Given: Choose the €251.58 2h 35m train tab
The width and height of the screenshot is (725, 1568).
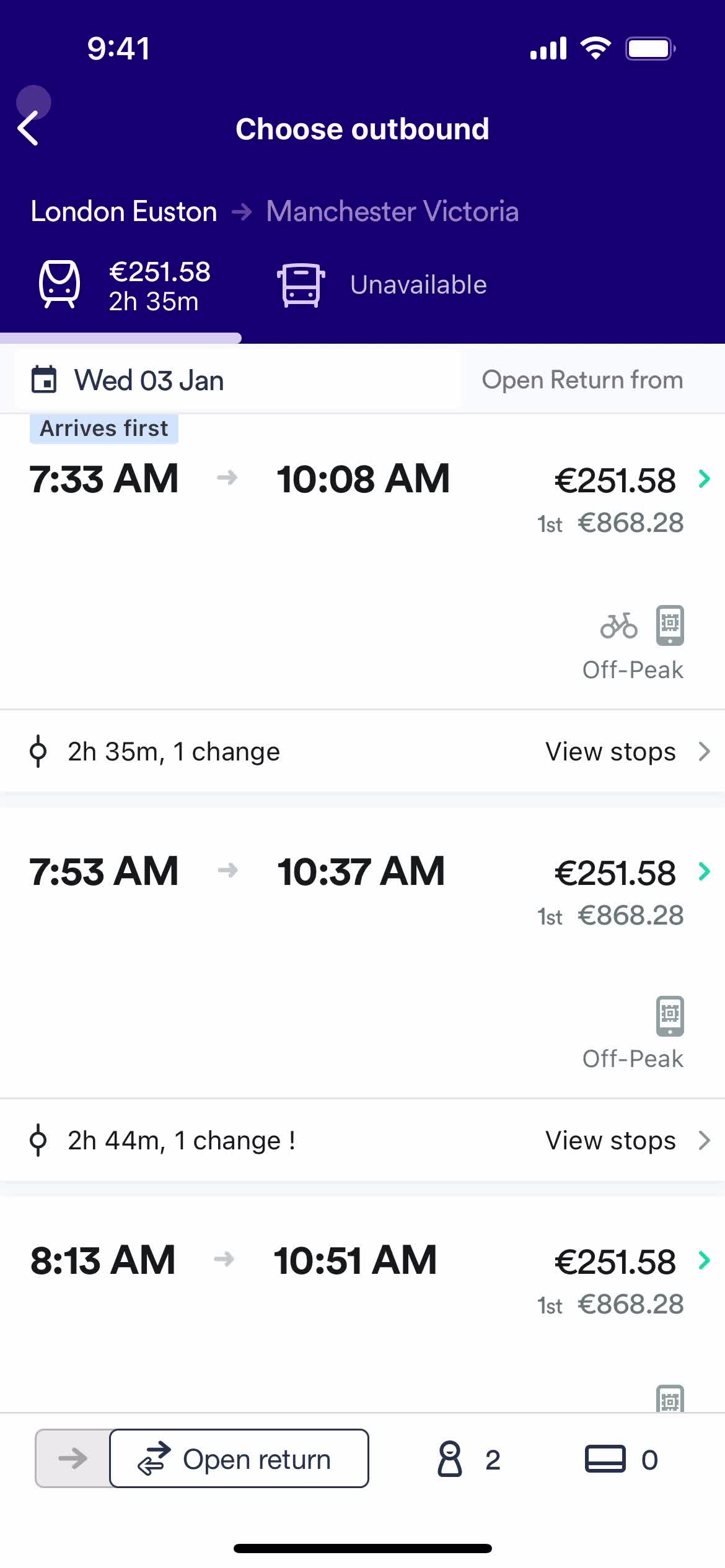Looking at the screenshot, I should coord(125,286).
